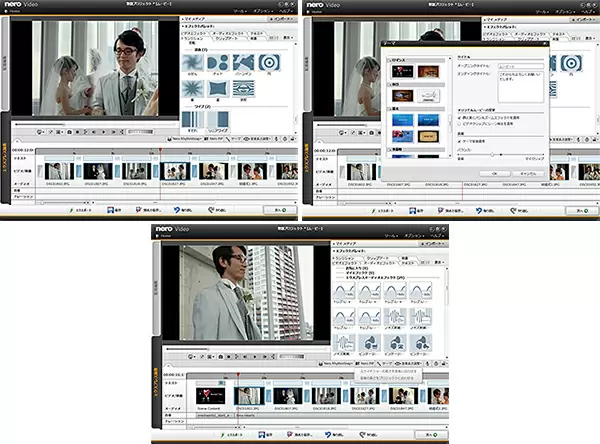Toggle the pan and zoom effect checkbox
The height and width of the screenshot is (444, 600).
[460, 118]
